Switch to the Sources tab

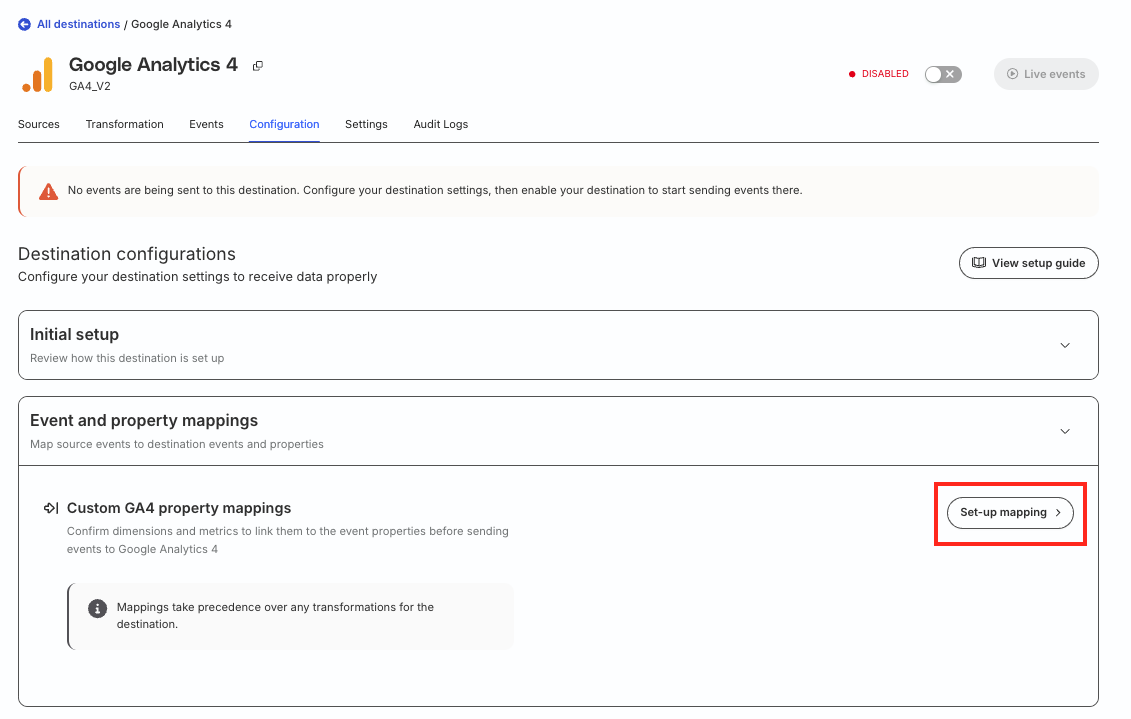click(x=39, y=124)
